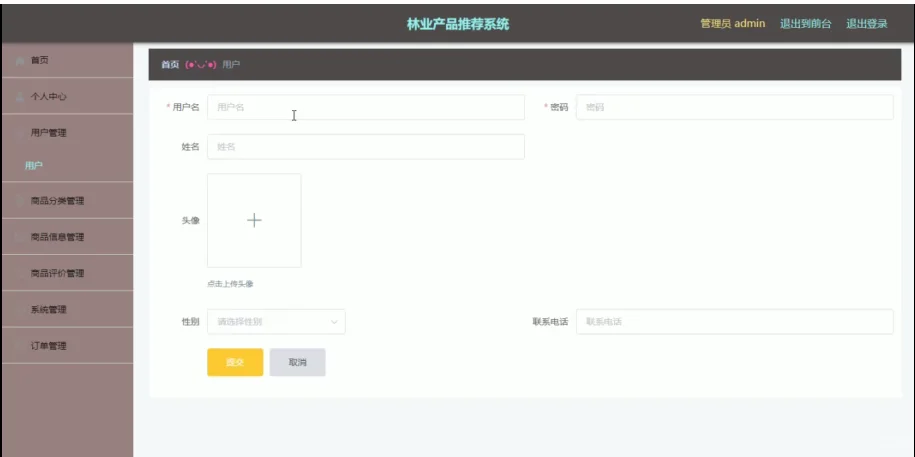Click the 退出到前台 link
The height and width of the screenshot is (457, 915).
tap(806, 24)
